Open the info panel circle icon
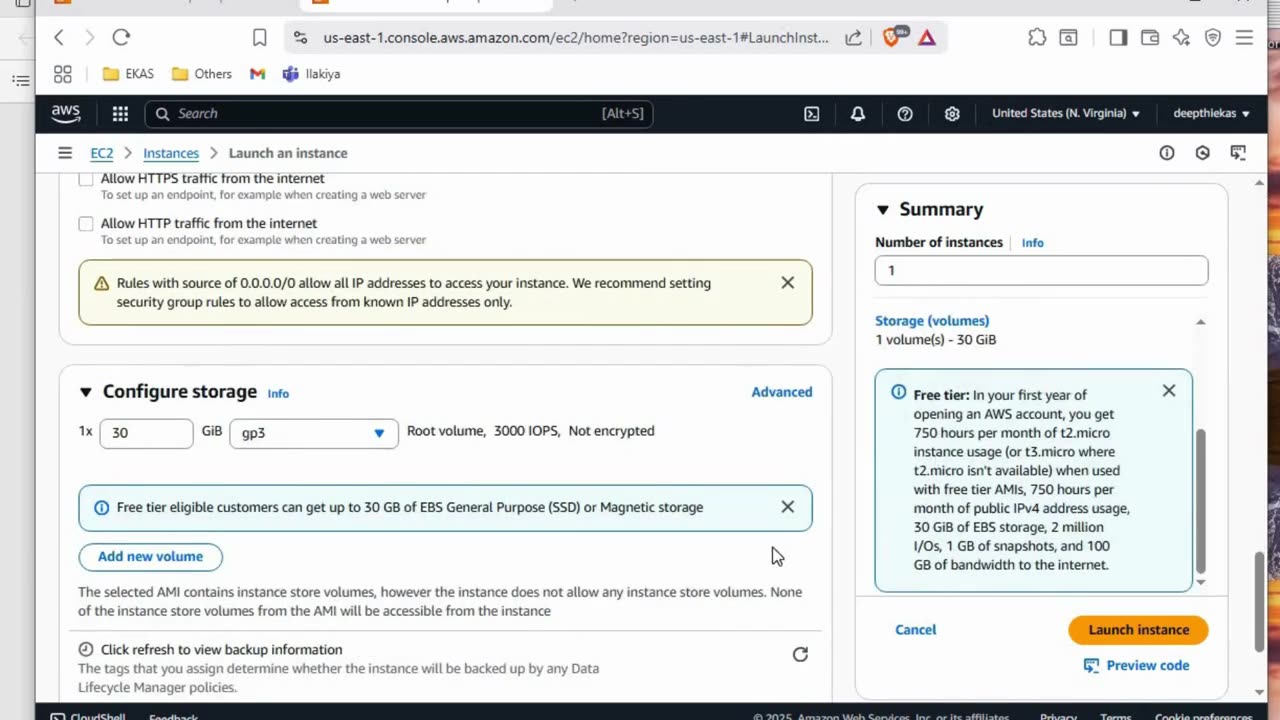 coord(1167,153)
